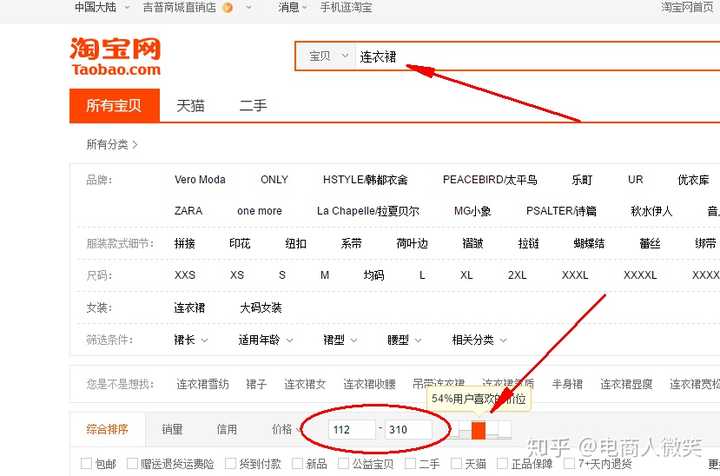Check the 公益宝贝 checkbox

[x=343, y=464]
